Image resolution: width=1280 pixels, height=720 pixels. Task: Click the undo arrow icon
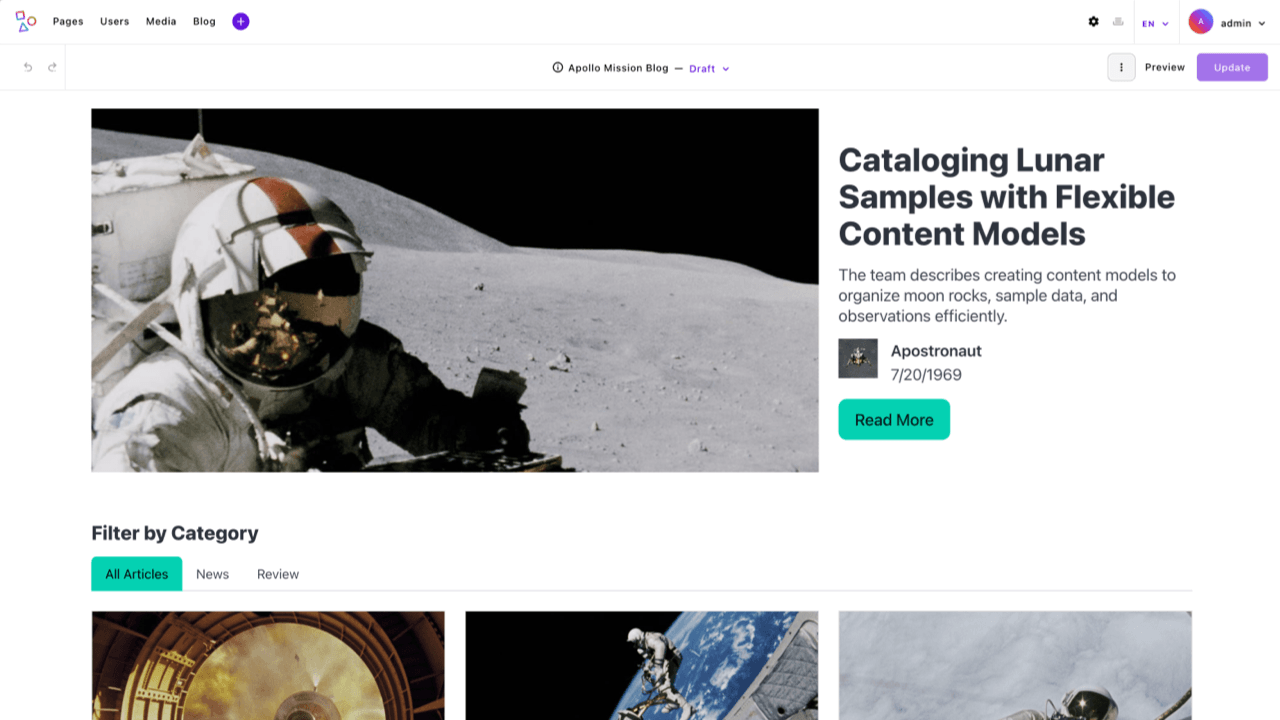pyautogui.click(x=28, y=67)
